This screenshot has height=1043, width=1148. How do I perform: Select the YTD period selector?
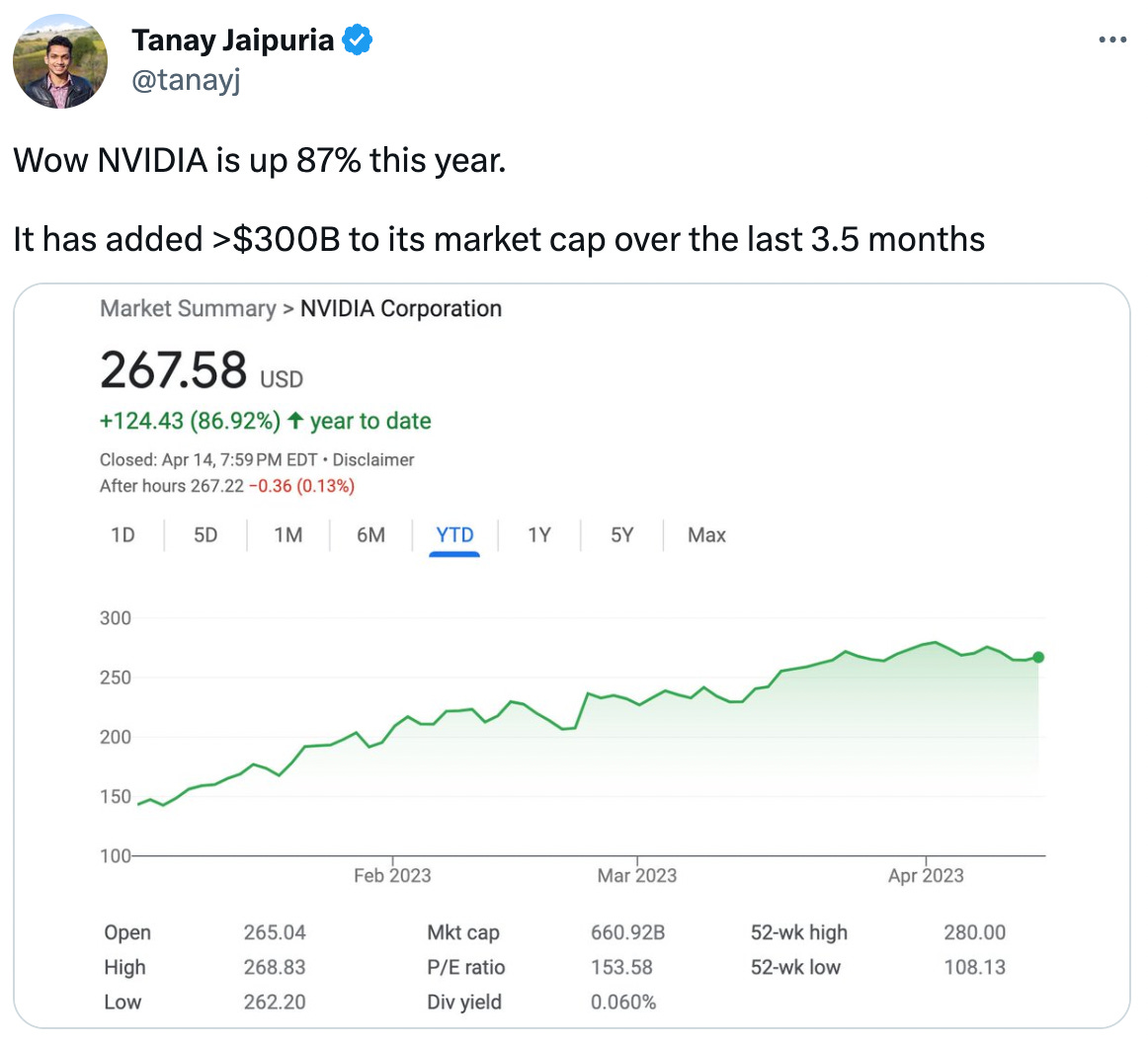pyautogui.click(x=453, y=534)
